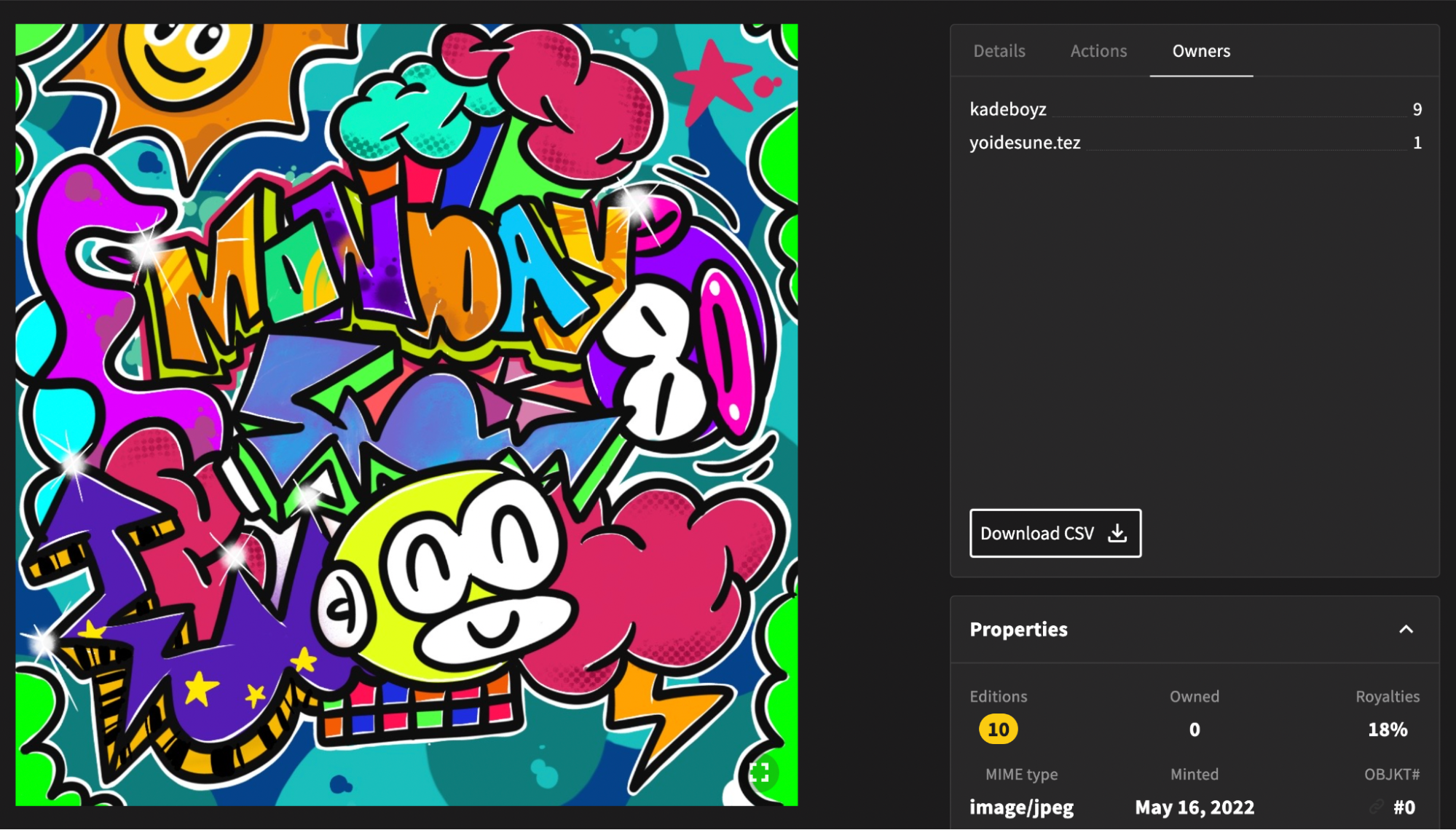
Task: Click yoidesune.tez edition count 1
Action: (x=1417, y=143)
